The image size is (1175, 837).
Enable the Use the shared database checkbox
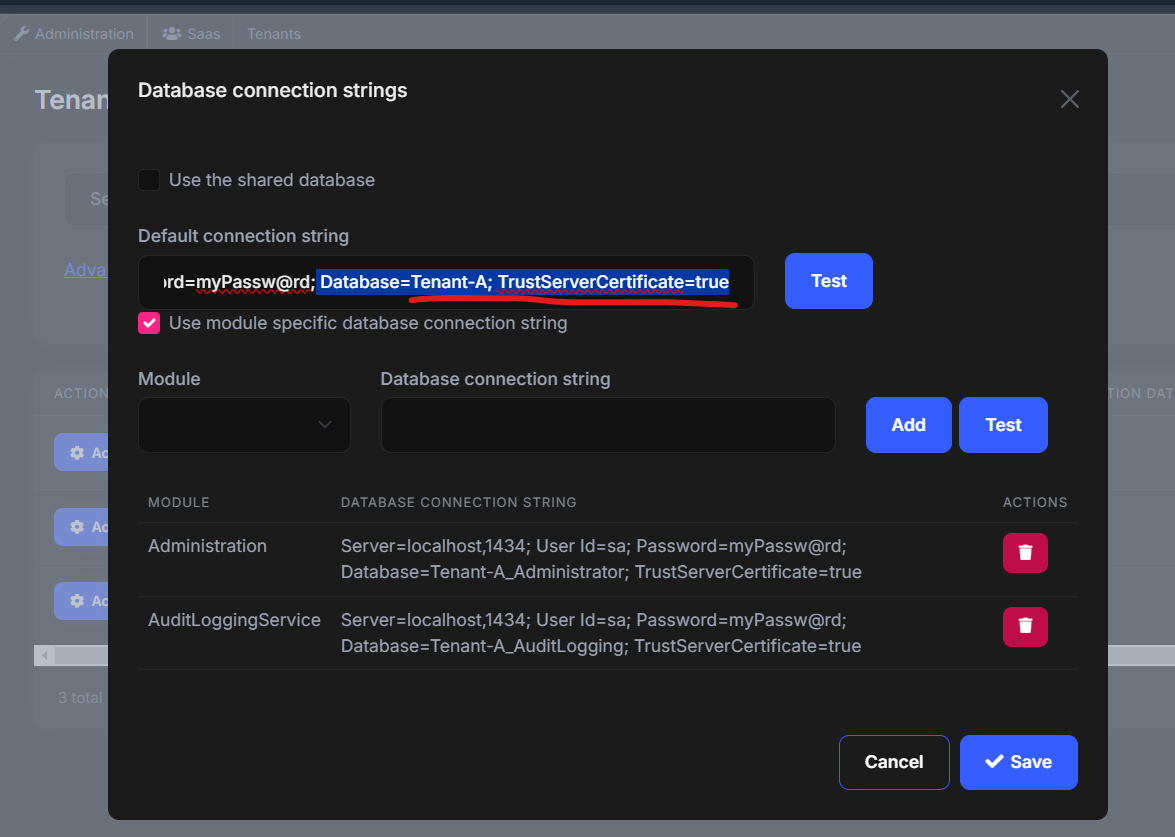tap(149, 181)
